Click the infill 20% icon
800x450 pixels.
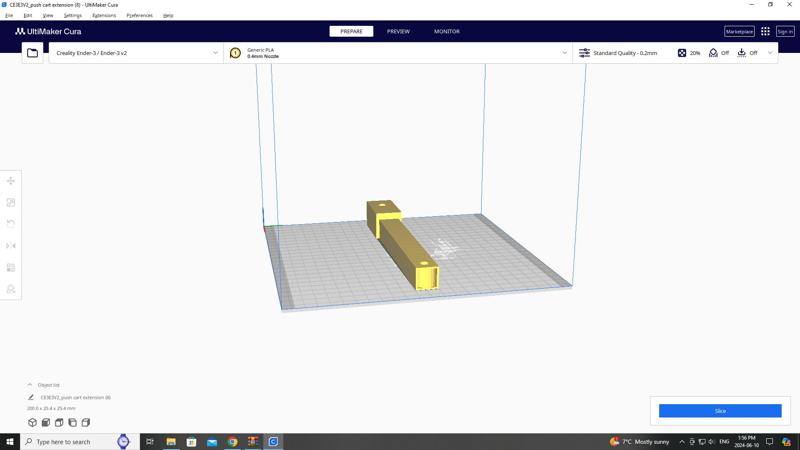click(x=682, y=53)
